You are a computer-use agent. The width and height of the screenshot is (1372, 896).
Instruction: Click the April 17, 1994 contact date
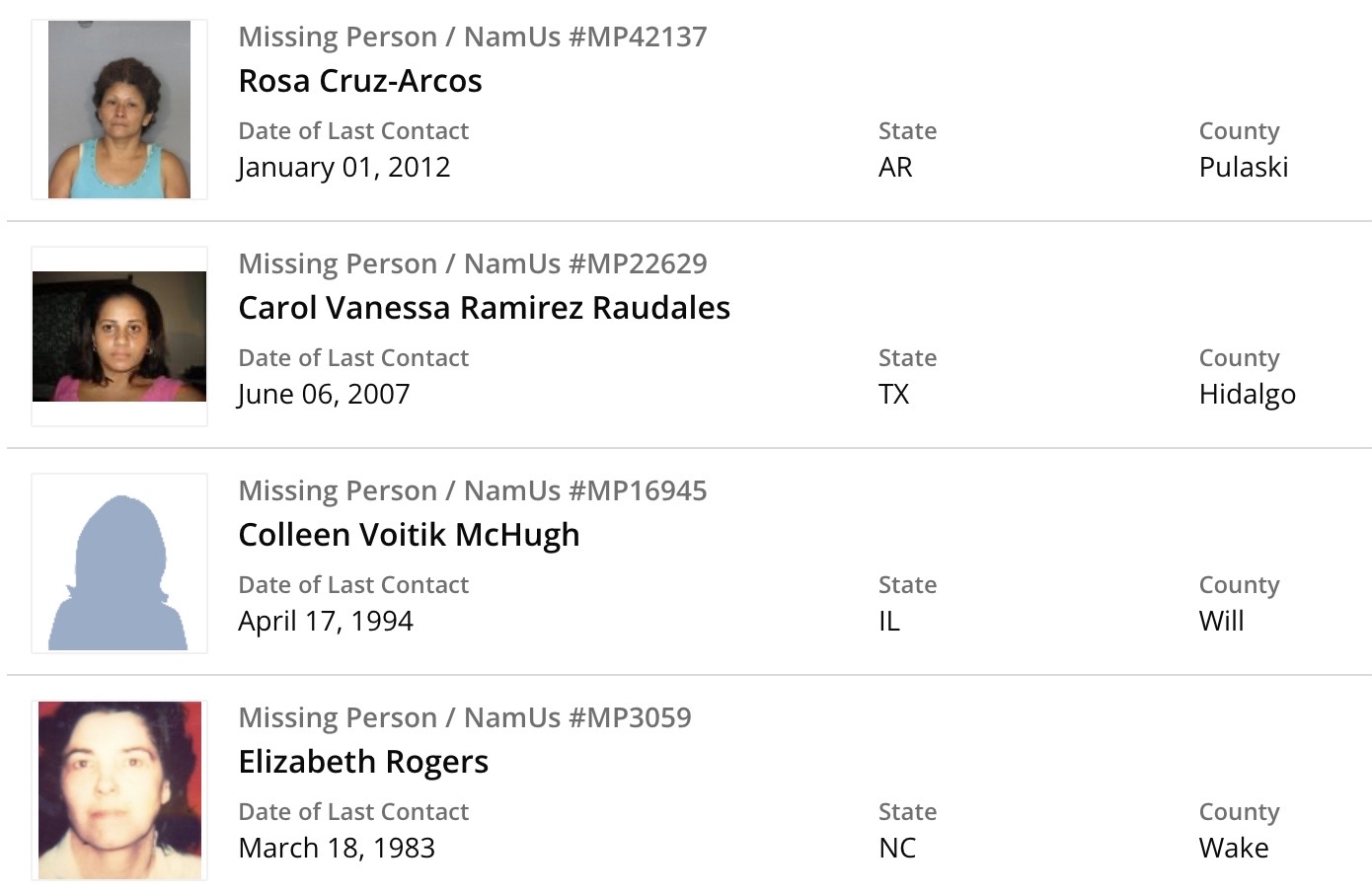pos(326,622)
